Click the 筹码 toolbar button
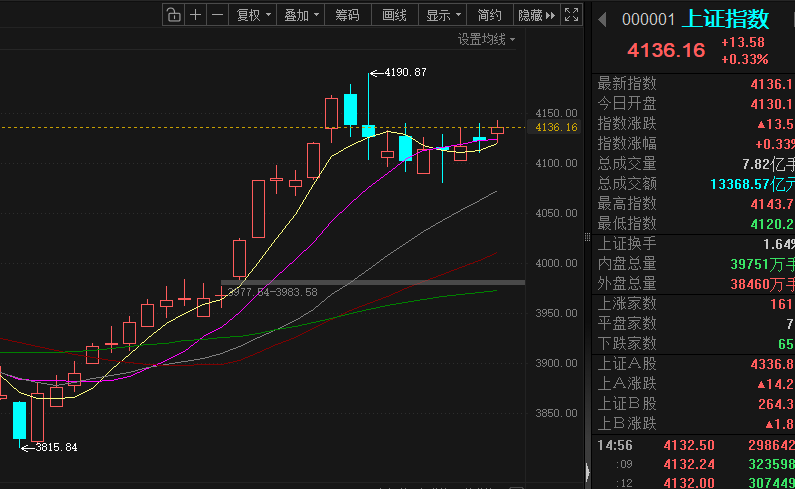795x489 pixels. [x=347, y=15]
